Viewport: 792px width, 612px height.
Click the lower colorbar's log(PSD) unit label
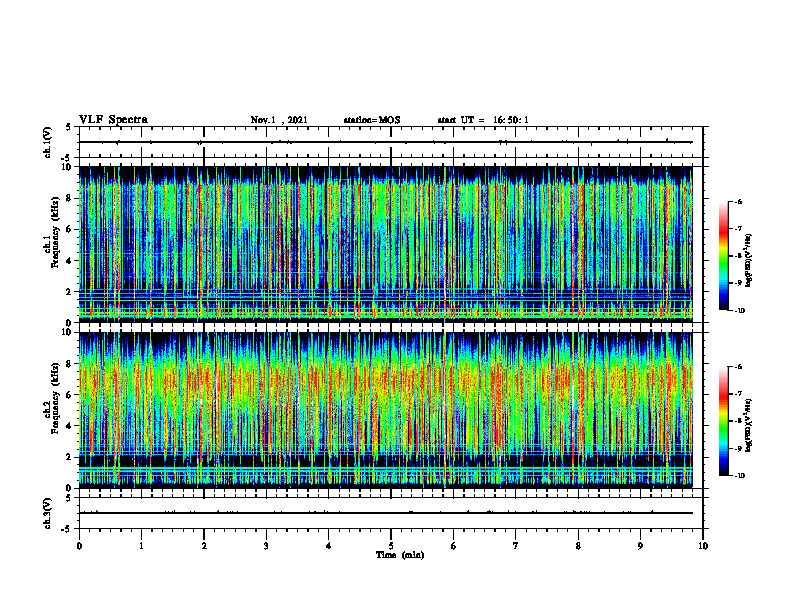[x=749, y=426]
